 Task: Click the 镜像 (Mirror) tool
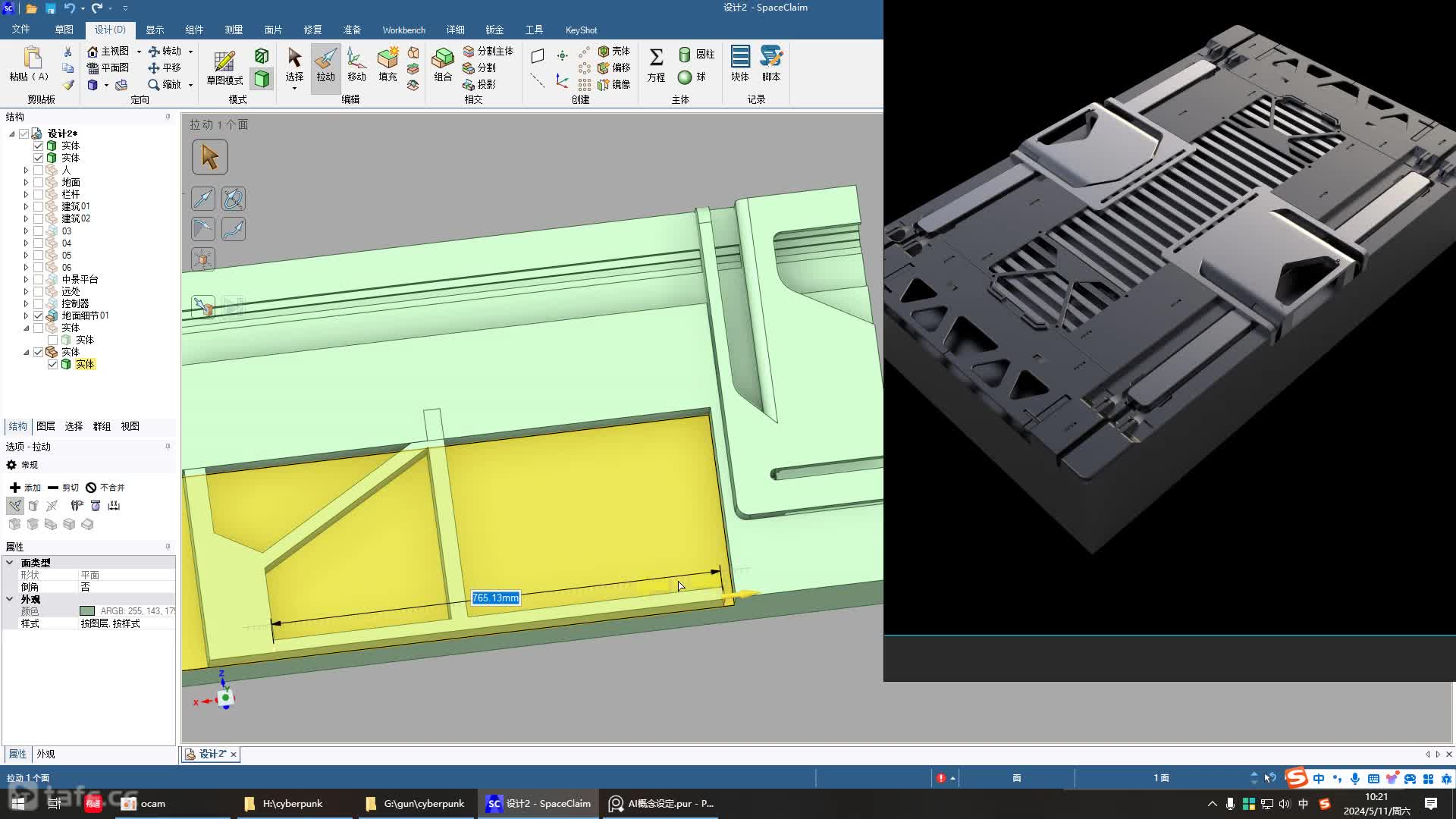pos(614,84)
